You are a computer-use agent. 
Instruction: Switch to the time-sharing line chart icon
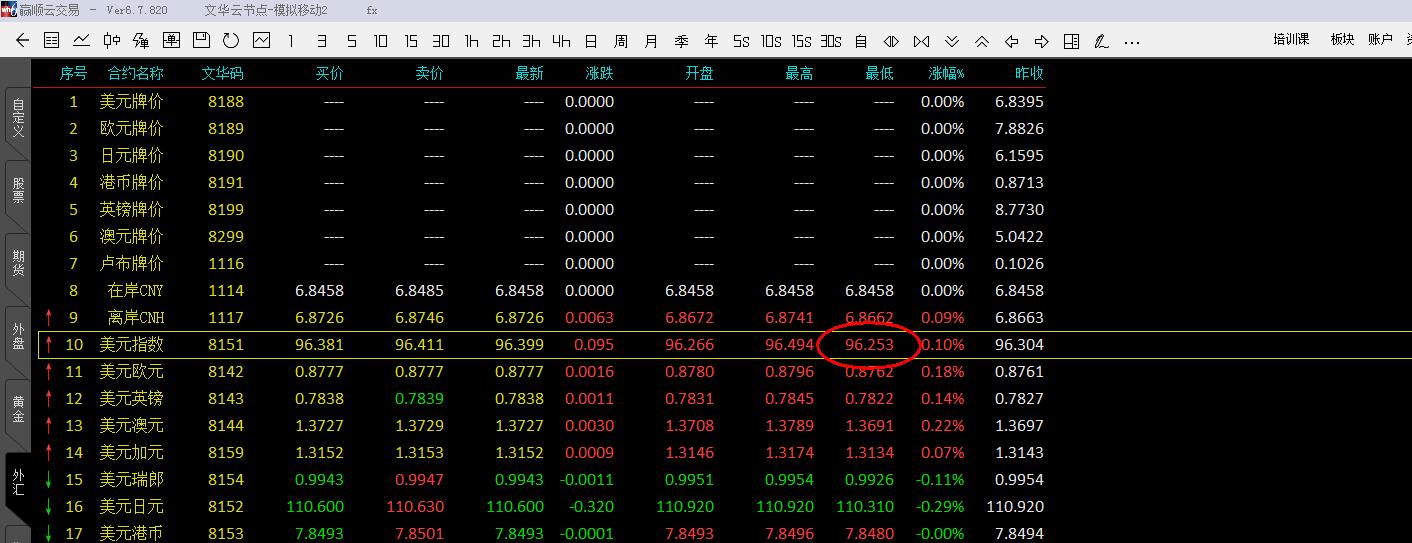[x=82, y=41]
